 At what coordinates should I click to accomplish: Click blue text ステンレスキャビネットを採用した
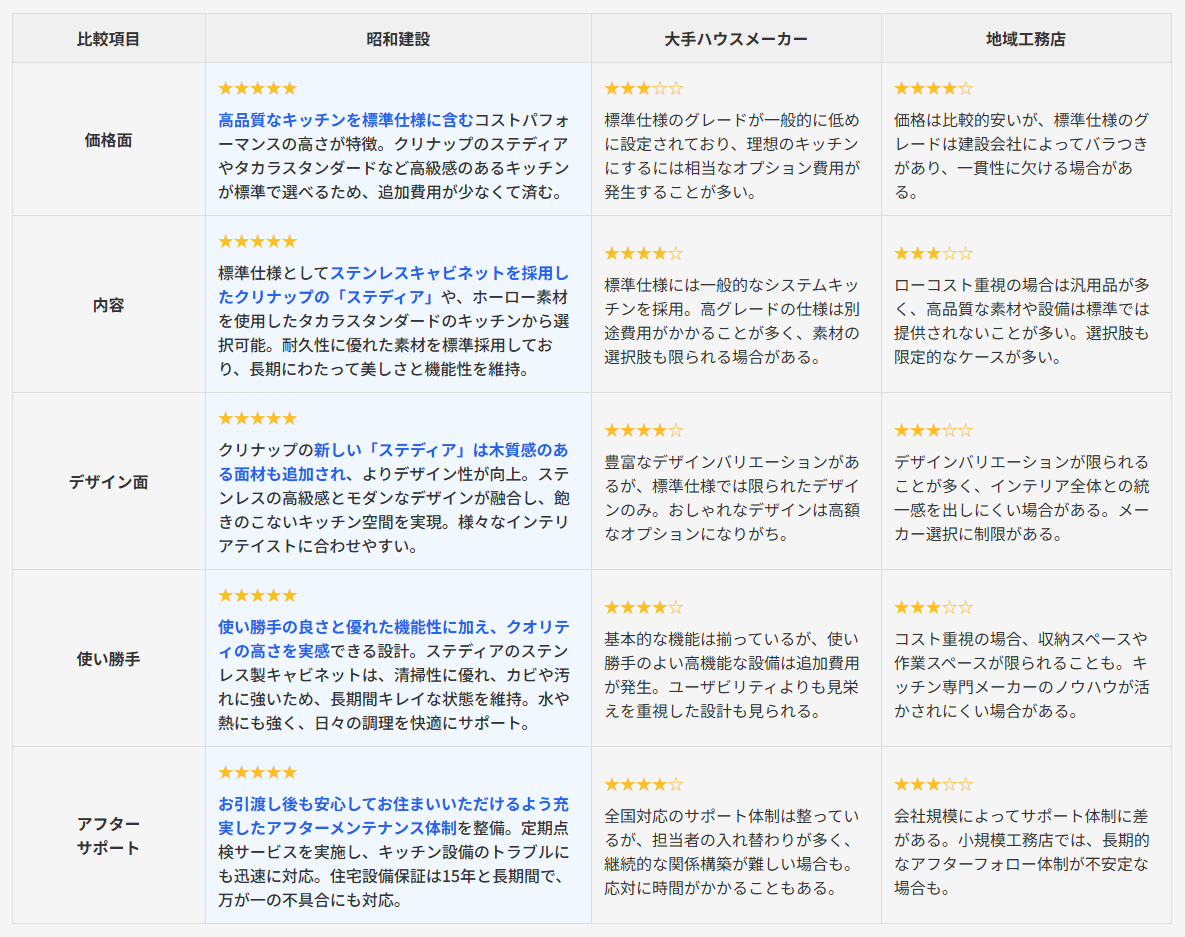coord(448,272)
